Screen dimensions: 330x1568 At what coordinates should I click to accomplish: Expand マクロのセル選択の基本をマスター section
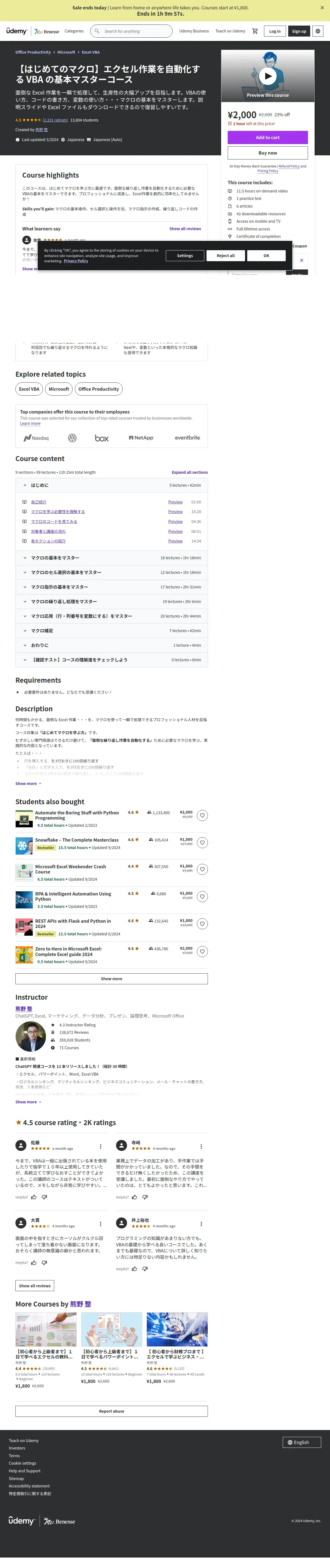111,572
